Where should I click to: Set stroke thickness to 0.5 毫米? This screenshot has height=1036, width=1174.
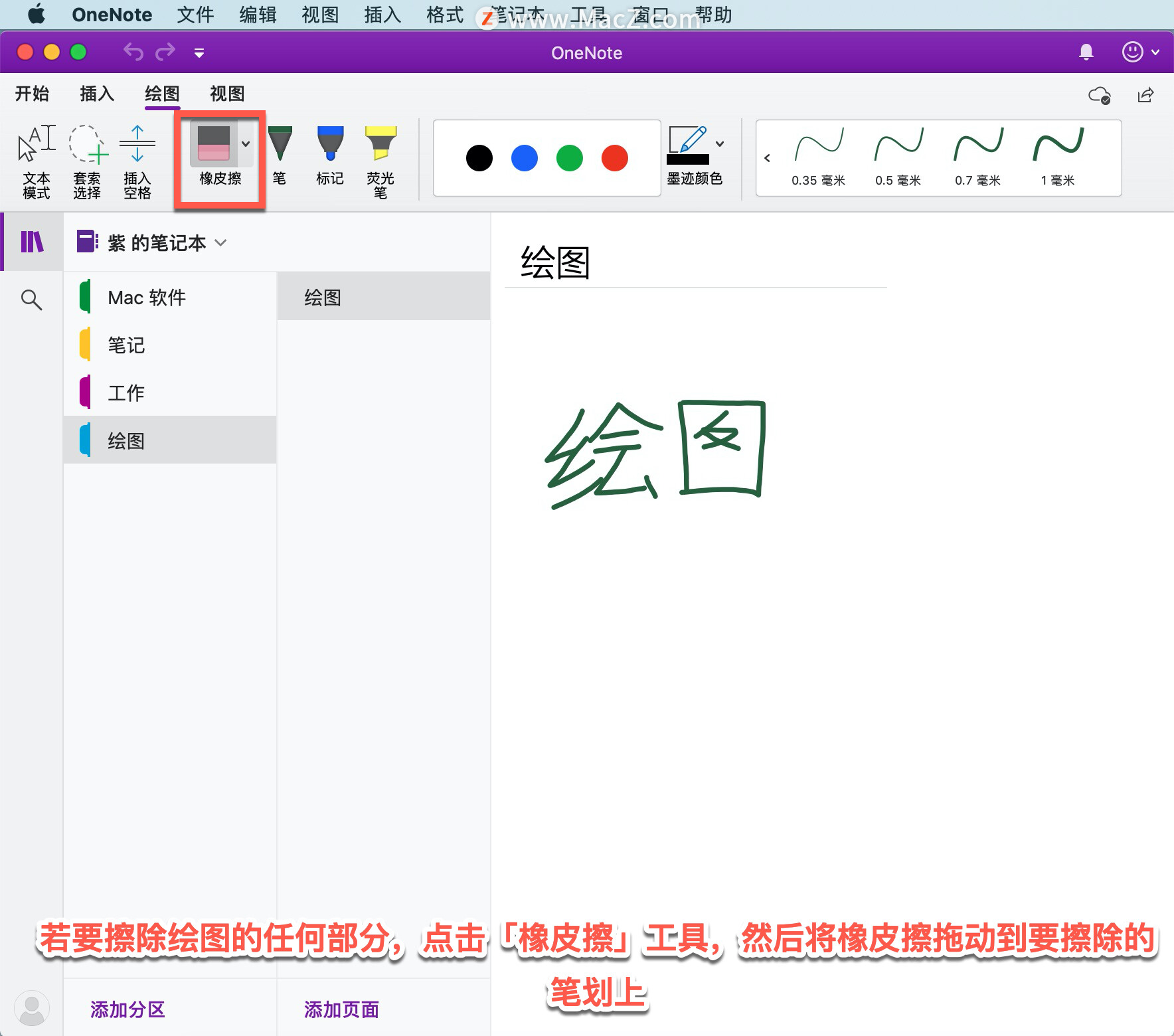click(x=898, y=157)
